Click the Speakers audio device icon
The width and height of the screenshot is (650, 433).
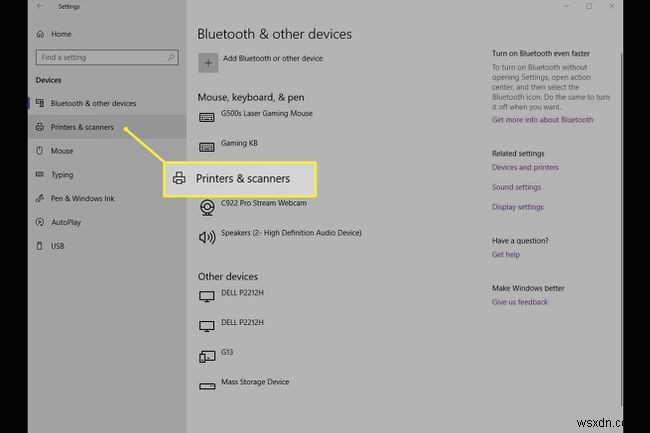click(207, 237)
